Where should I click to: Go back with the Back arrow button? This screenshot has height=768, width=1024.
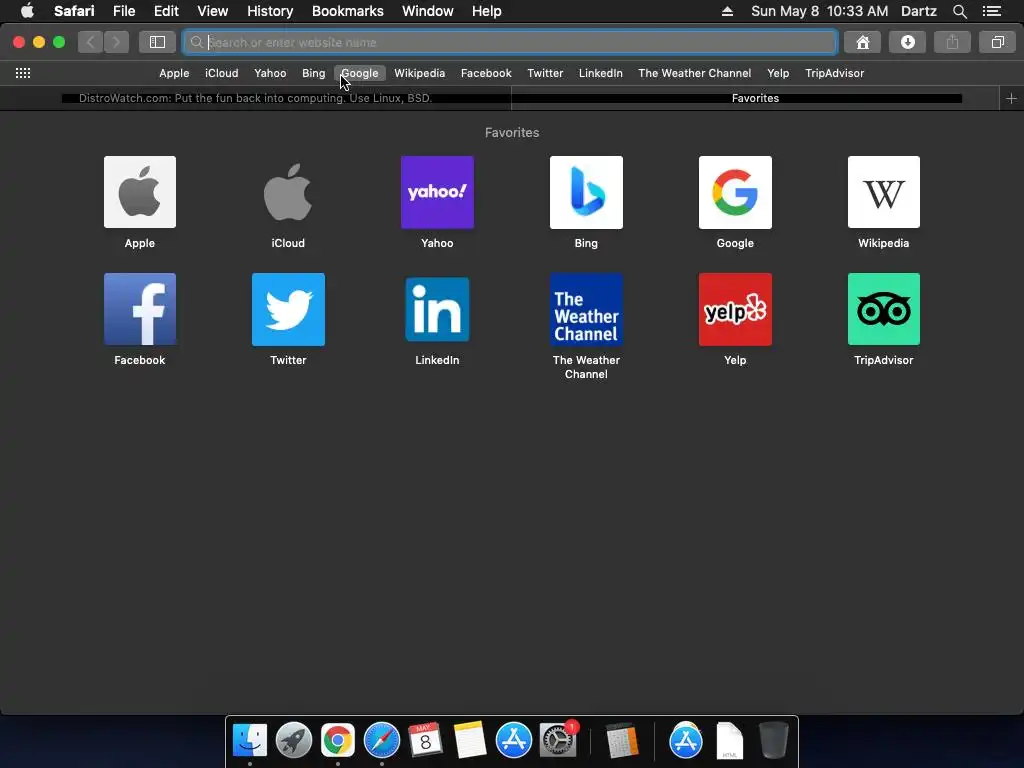90,42
